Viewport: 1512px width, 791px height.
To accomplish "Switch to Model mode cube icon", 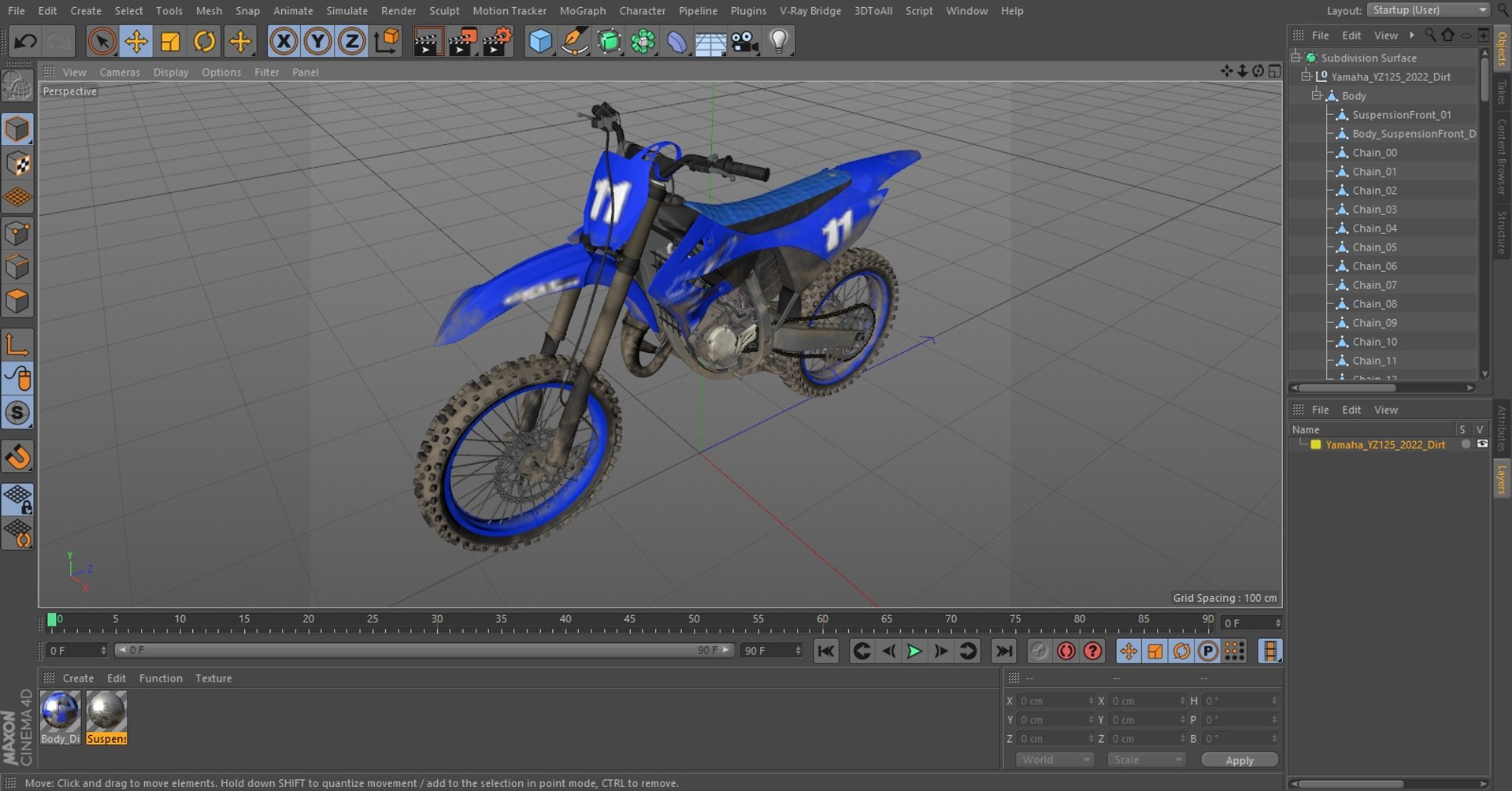I will [17, 129].
